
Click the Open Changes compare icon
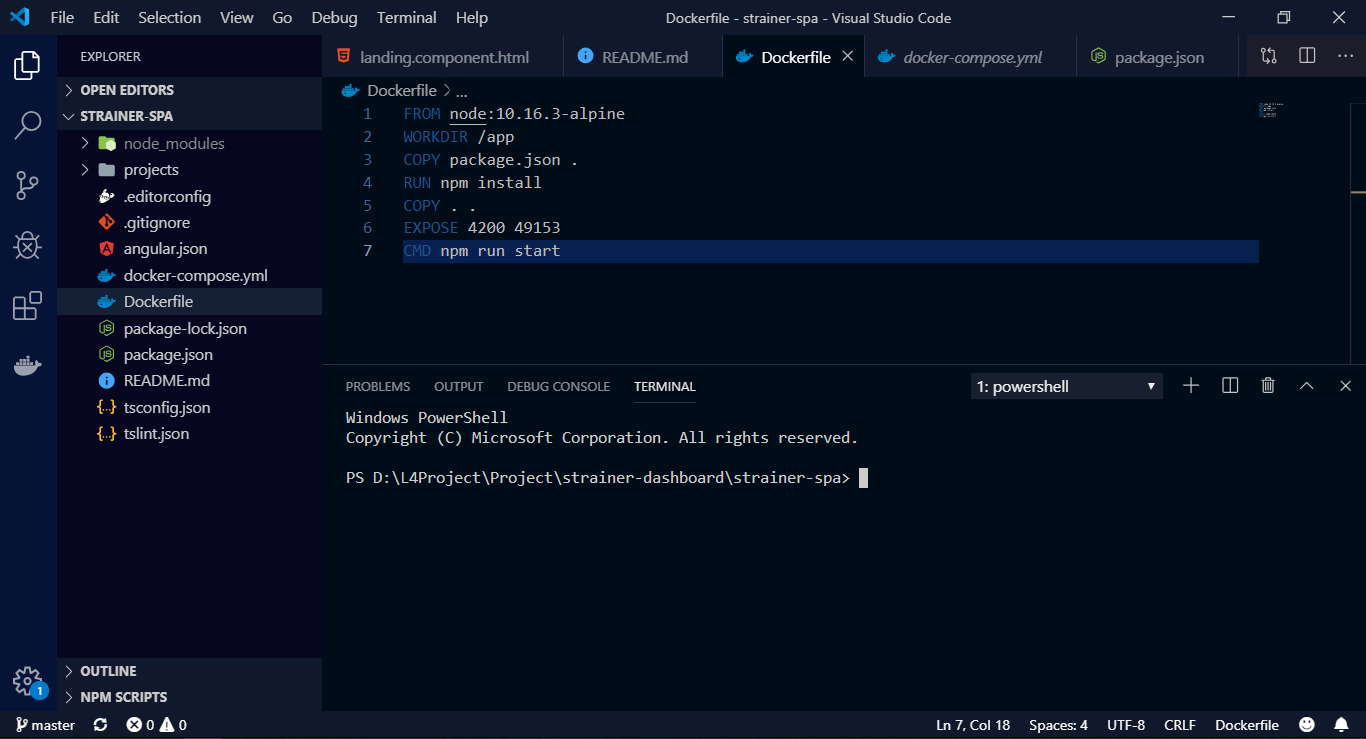point(1269,56)
